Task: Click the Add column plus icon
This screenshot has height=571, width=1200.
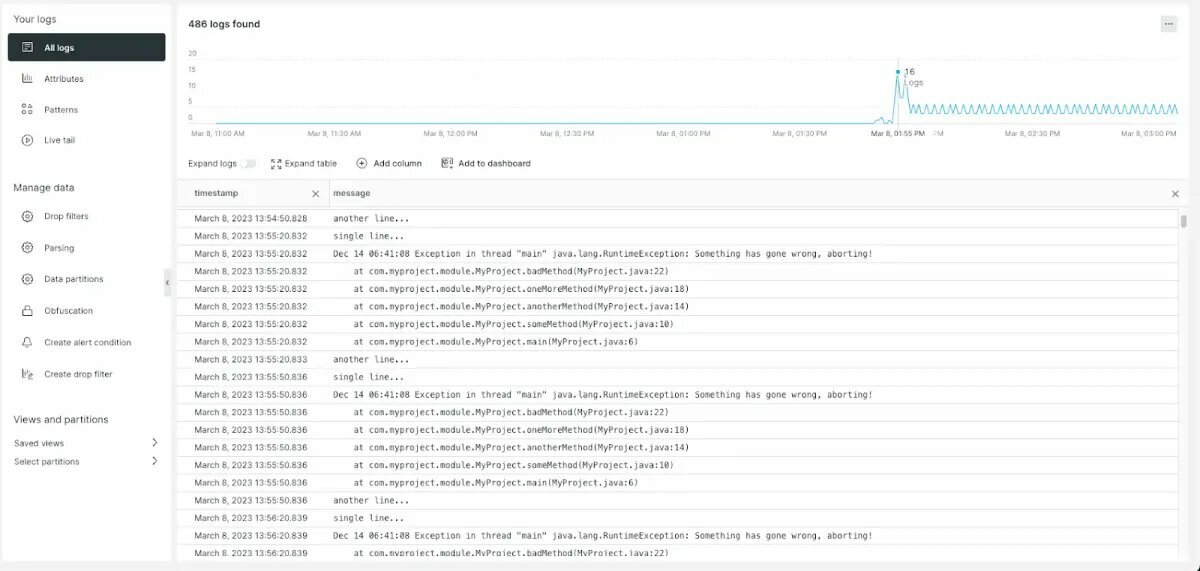Action: [x=362, y=163]
